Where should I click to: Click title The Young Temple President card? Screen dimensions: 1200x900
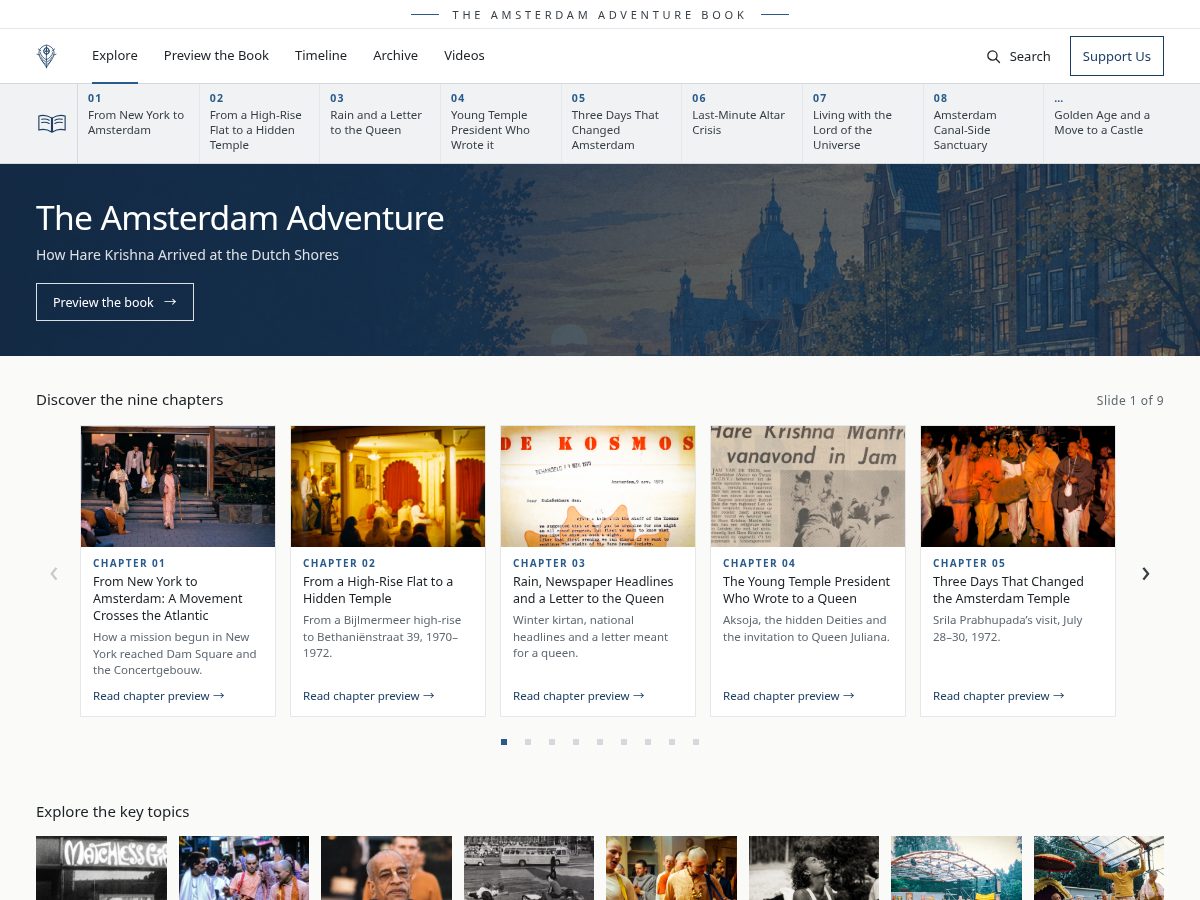click(806, 590)
